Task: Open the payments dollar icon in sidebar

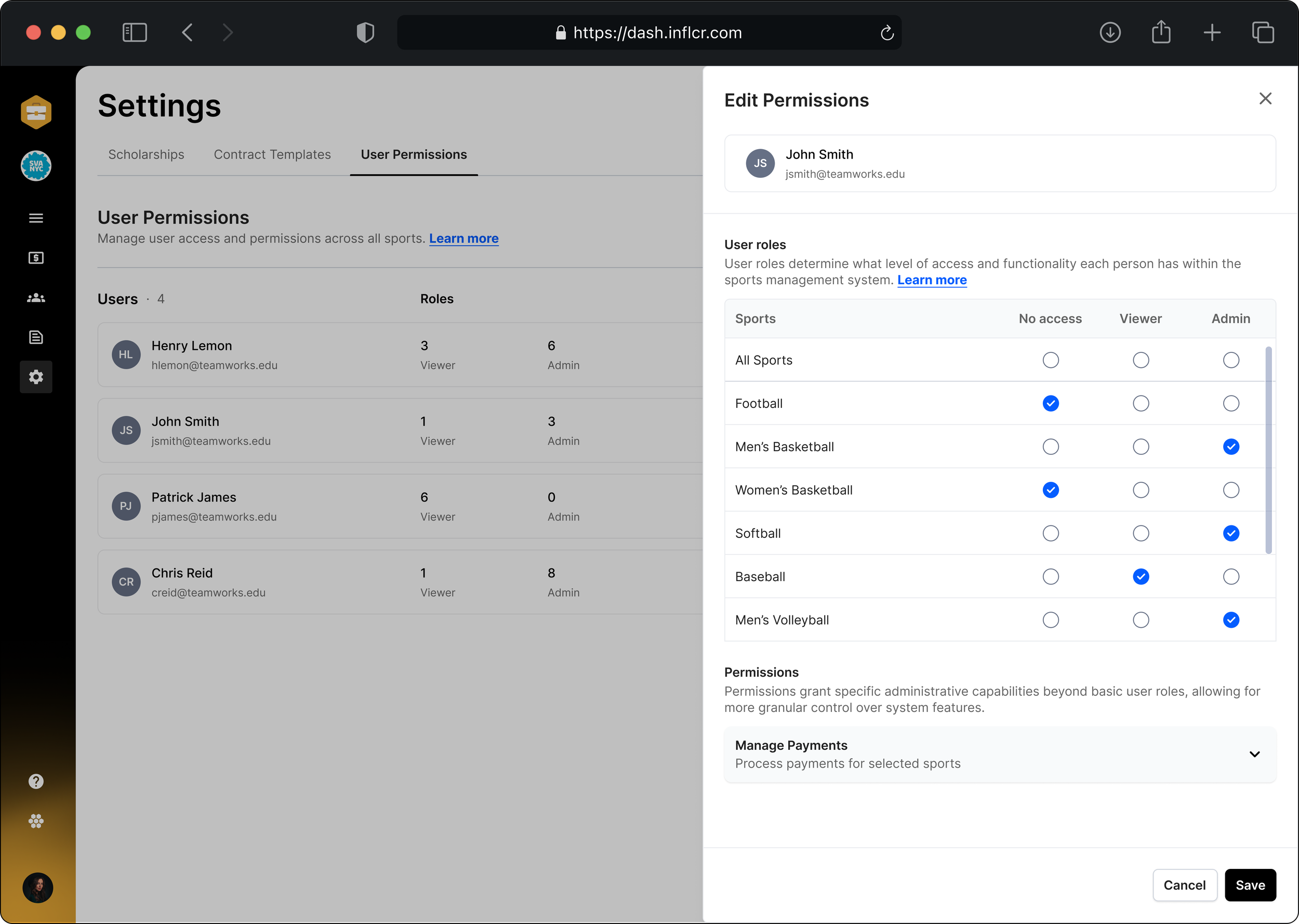Action: pos(36,258)
